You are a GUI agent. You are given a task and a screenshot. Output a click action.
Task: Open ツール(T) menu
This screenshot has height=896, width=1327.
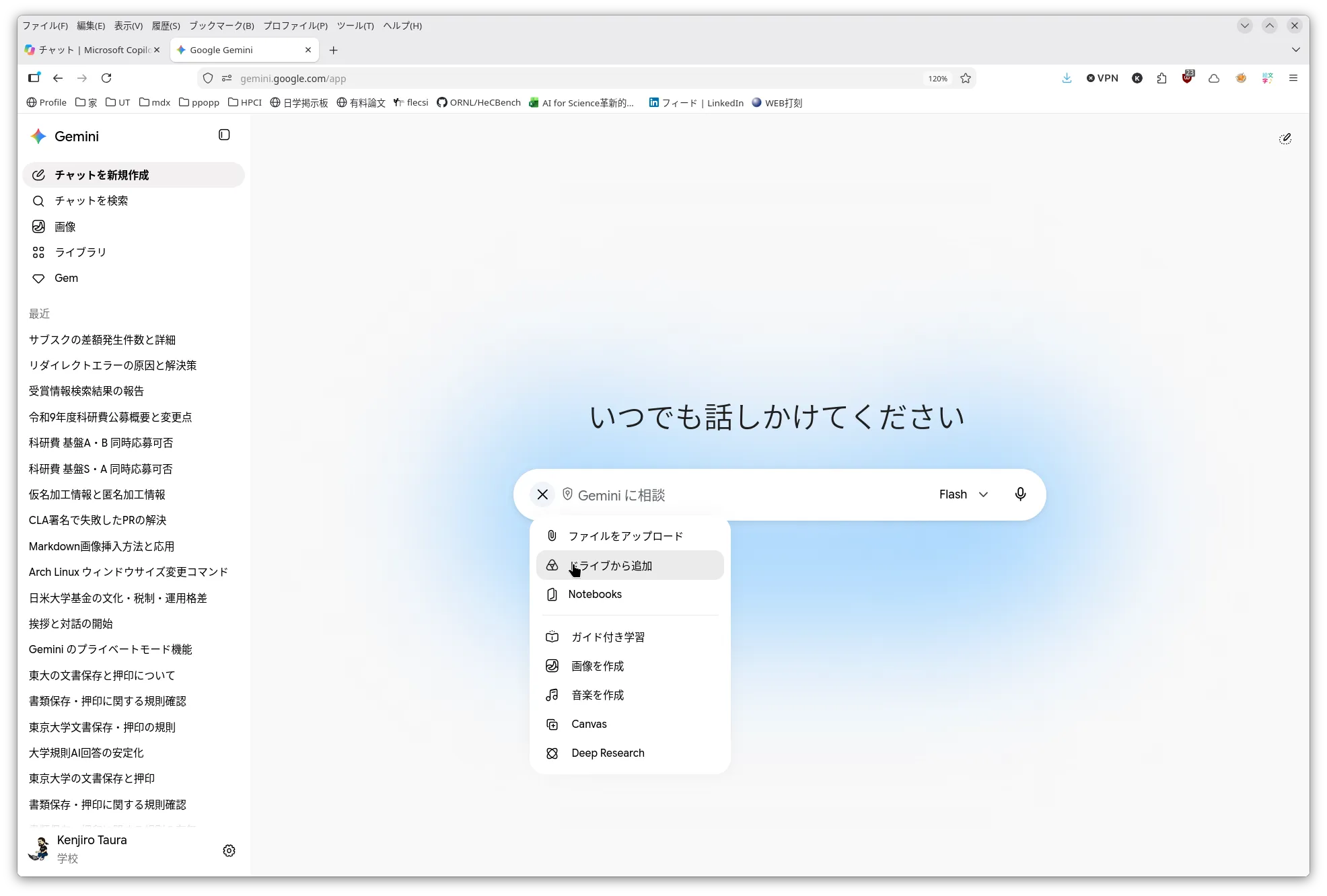coord(355,26)
